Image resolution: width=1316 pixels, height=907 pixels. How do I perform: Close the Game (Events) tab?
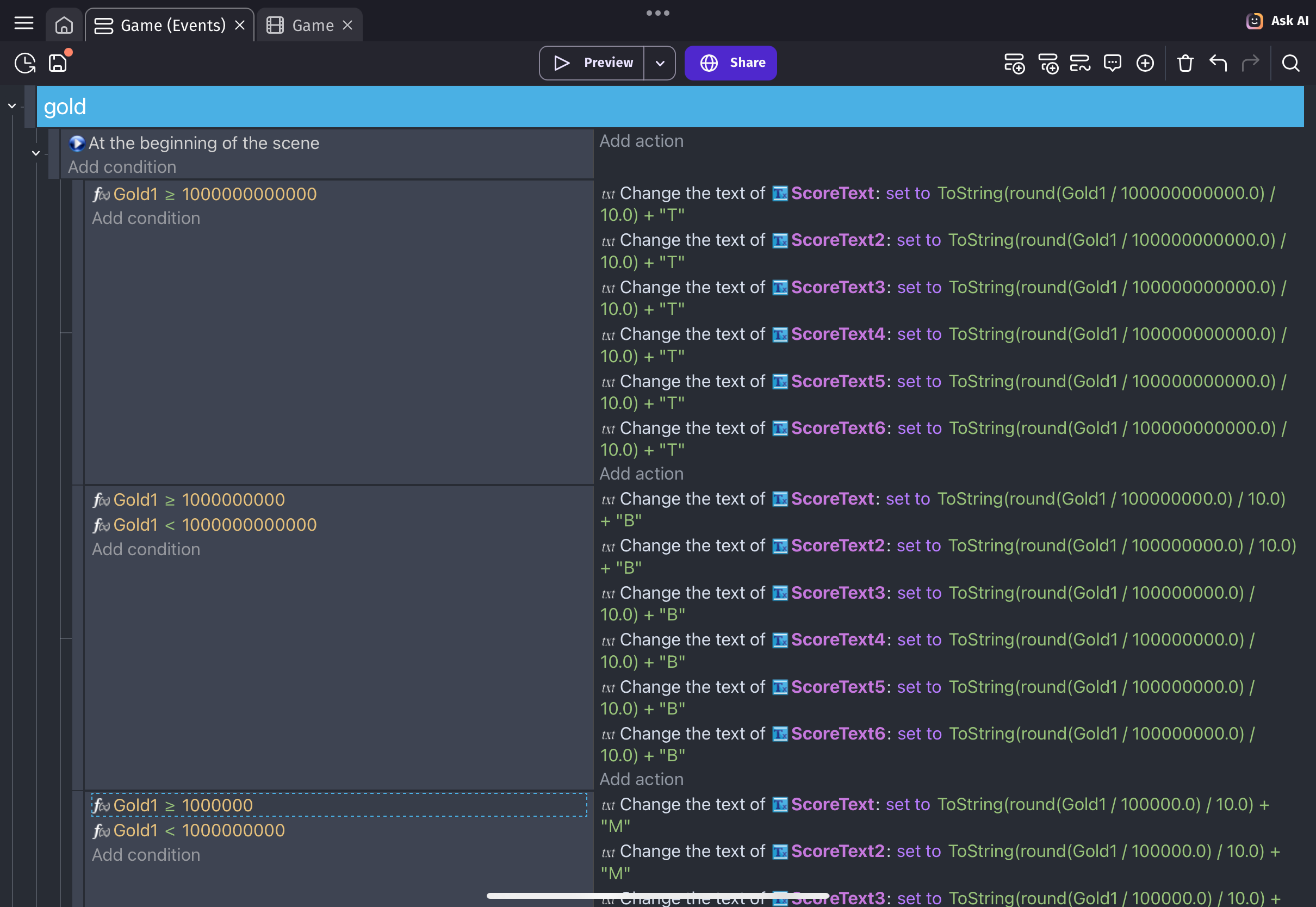(x=240, y=26)
